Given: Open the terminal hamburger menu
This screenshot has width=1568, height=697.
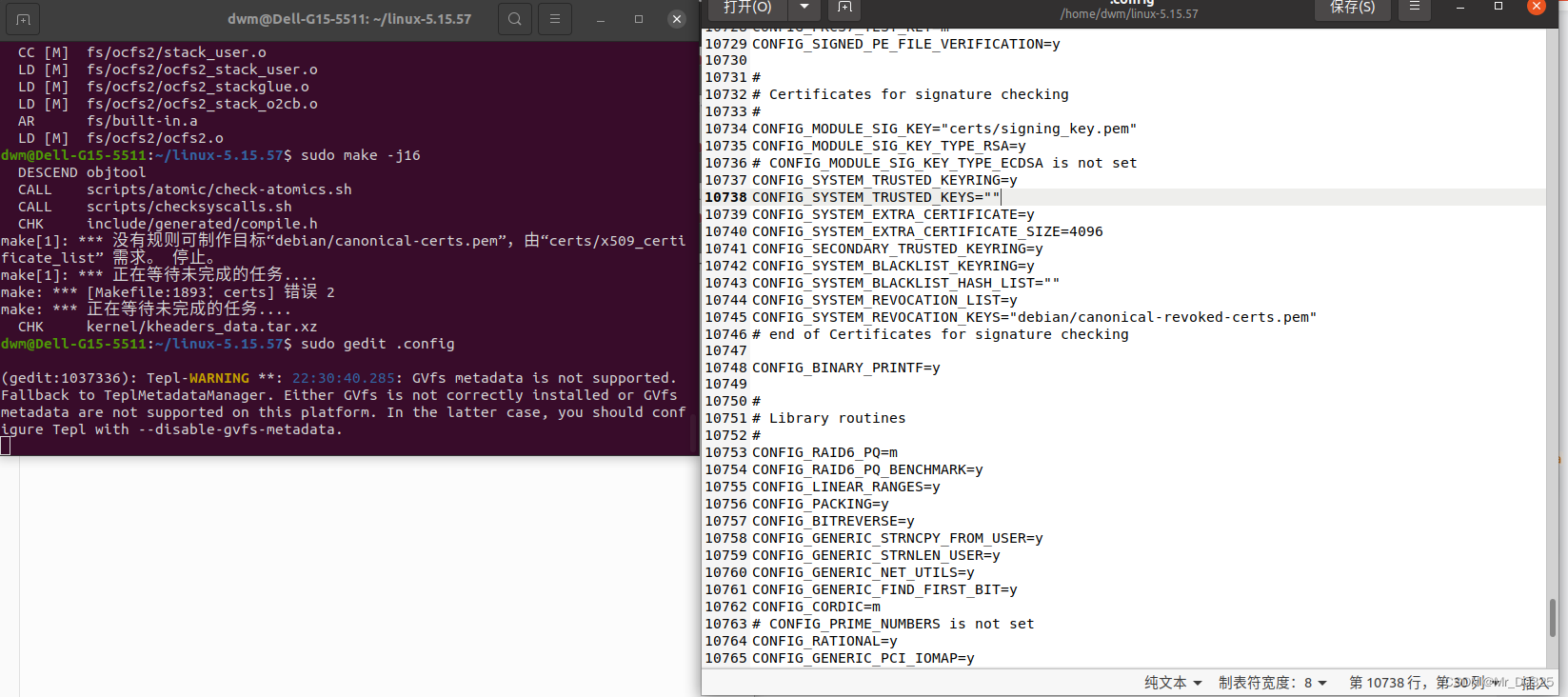Looking at the screenshot, I should click(555, 18).
